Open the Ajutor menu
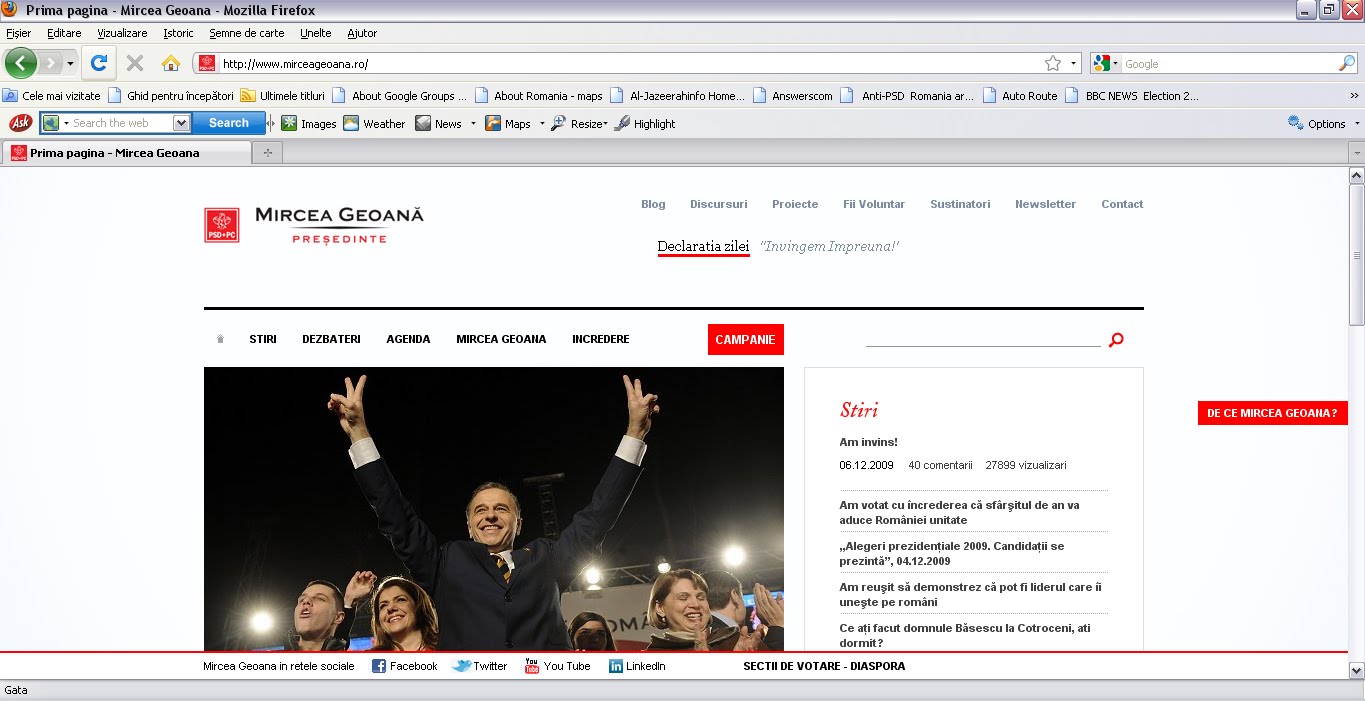 click(x=362, y=33)
